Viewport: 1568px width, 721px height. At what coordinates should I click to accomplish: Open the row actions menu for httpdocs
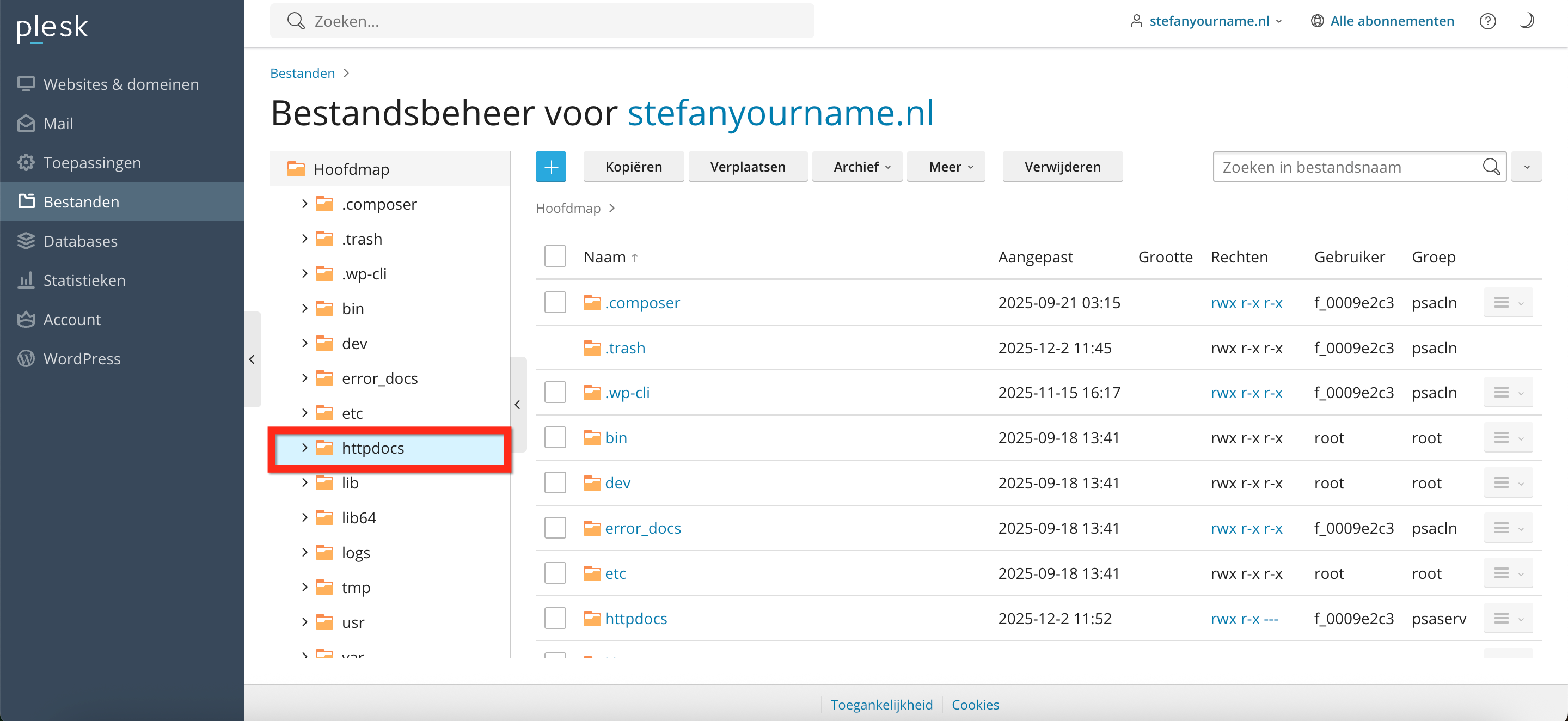(1508, 619)
